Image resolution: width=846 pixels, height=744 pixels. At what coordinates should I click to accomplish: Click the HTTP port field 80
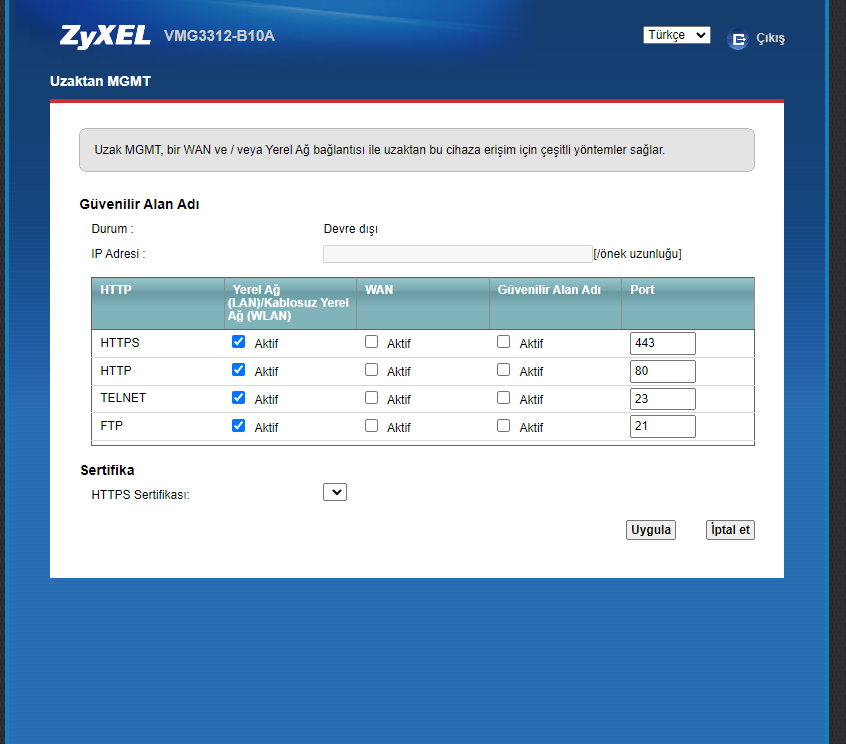(663, 371)
